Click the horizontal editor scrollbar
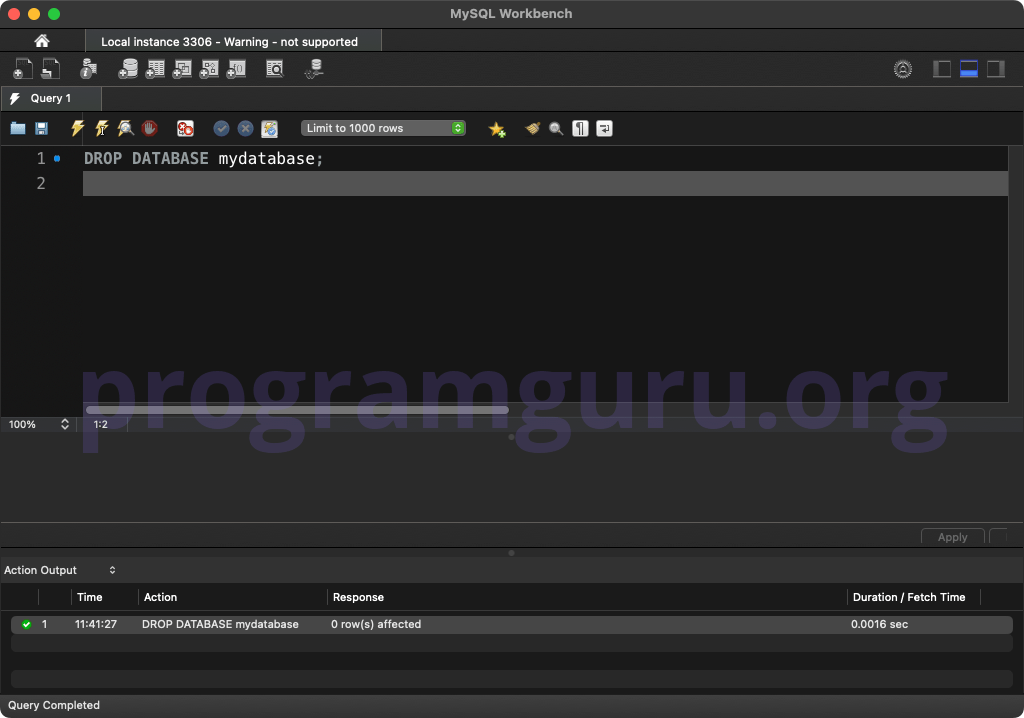1024x718 pixels. [x=297, y=410]
